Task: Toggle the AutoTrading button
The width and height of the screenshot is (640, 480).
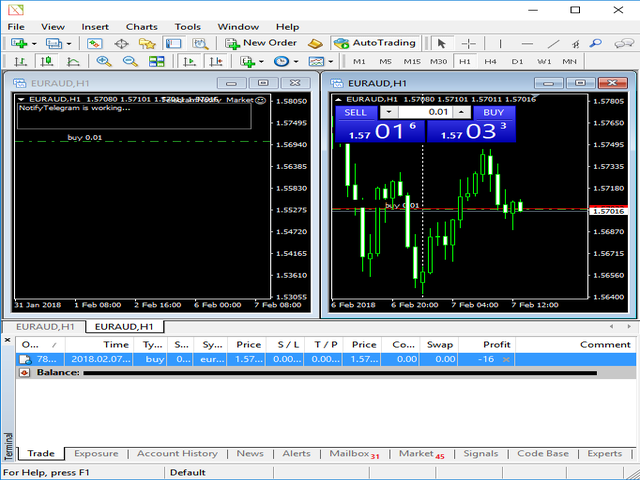Action: pos(377,43)
